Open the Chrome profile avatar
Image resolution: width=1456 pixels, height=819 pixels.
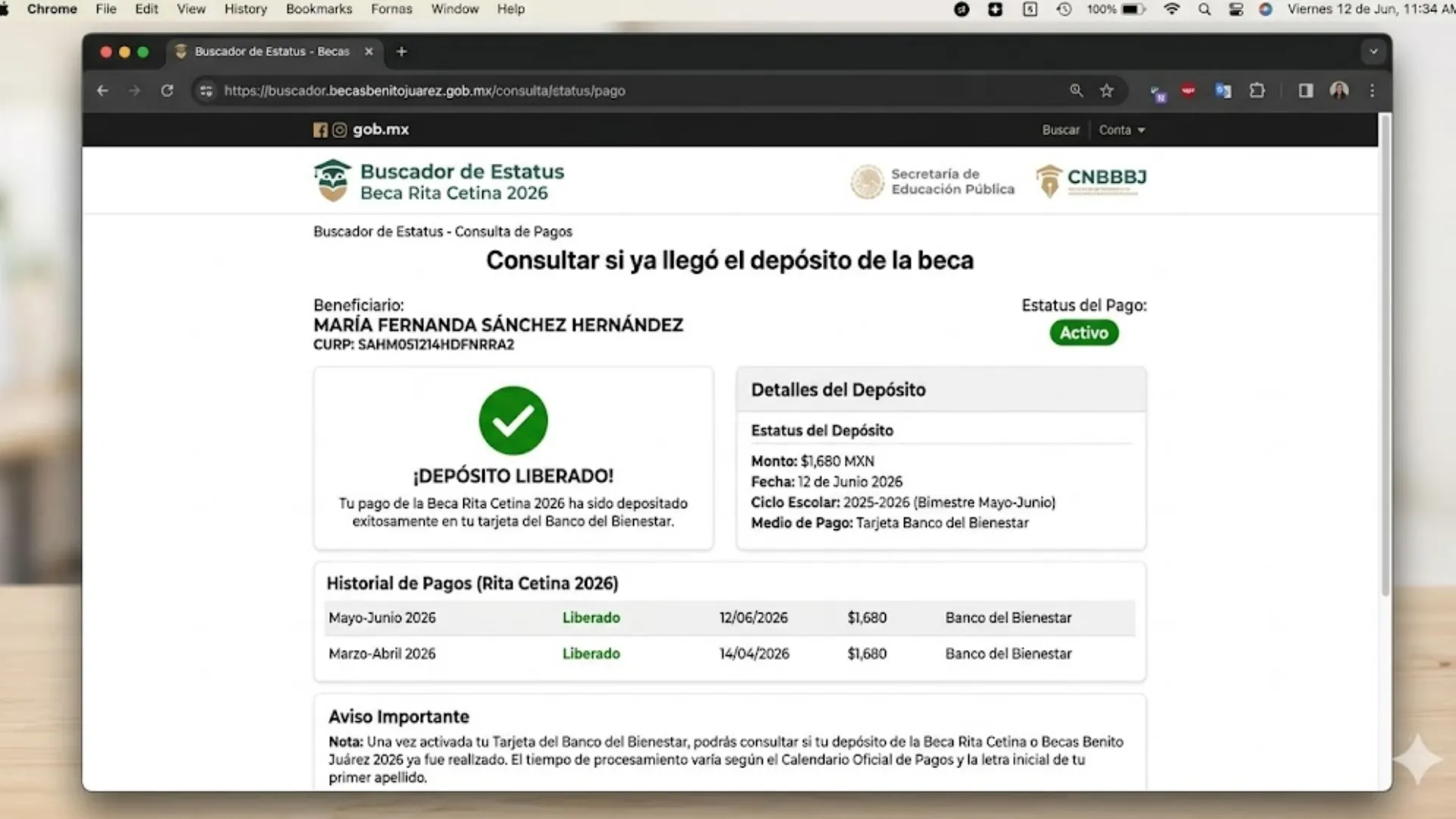coord(1339,91)
